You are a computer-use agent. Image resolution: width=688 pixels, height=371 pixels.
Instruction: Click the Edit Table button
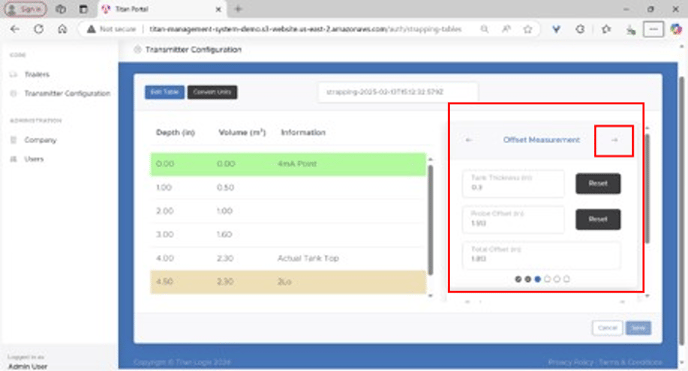point(165,92)
